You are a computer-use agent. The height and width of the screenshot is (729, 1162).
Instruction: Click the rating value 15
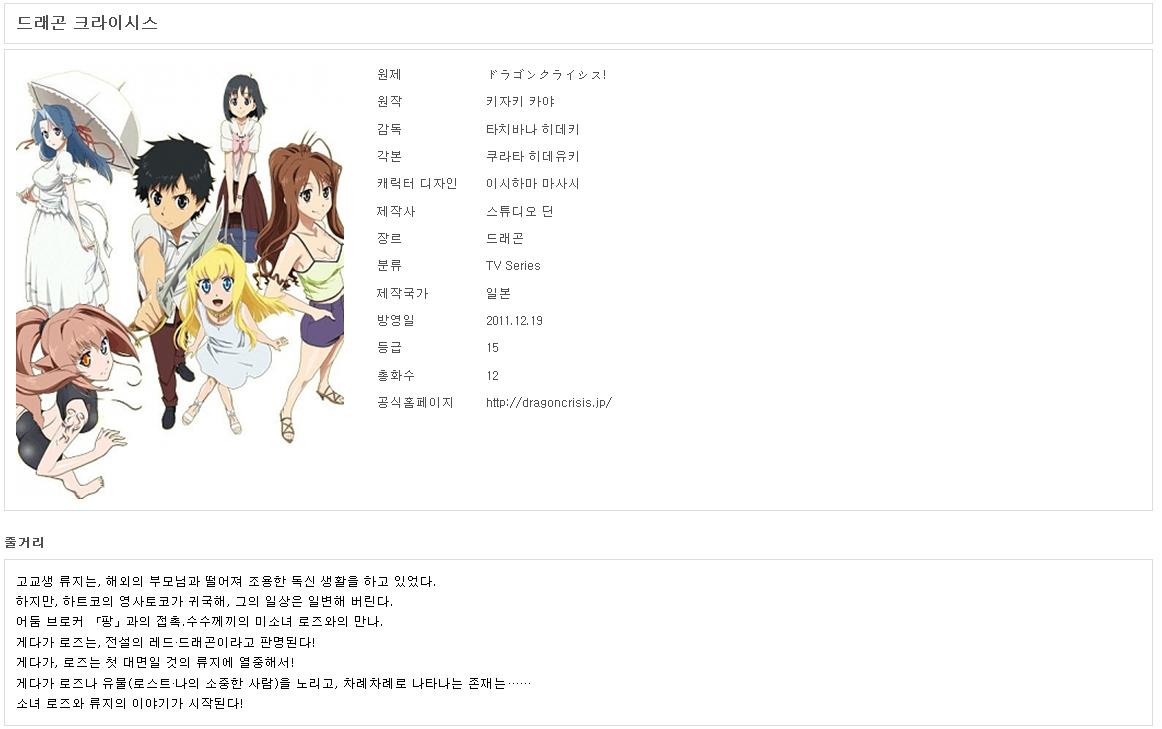[x=492, y=347]
